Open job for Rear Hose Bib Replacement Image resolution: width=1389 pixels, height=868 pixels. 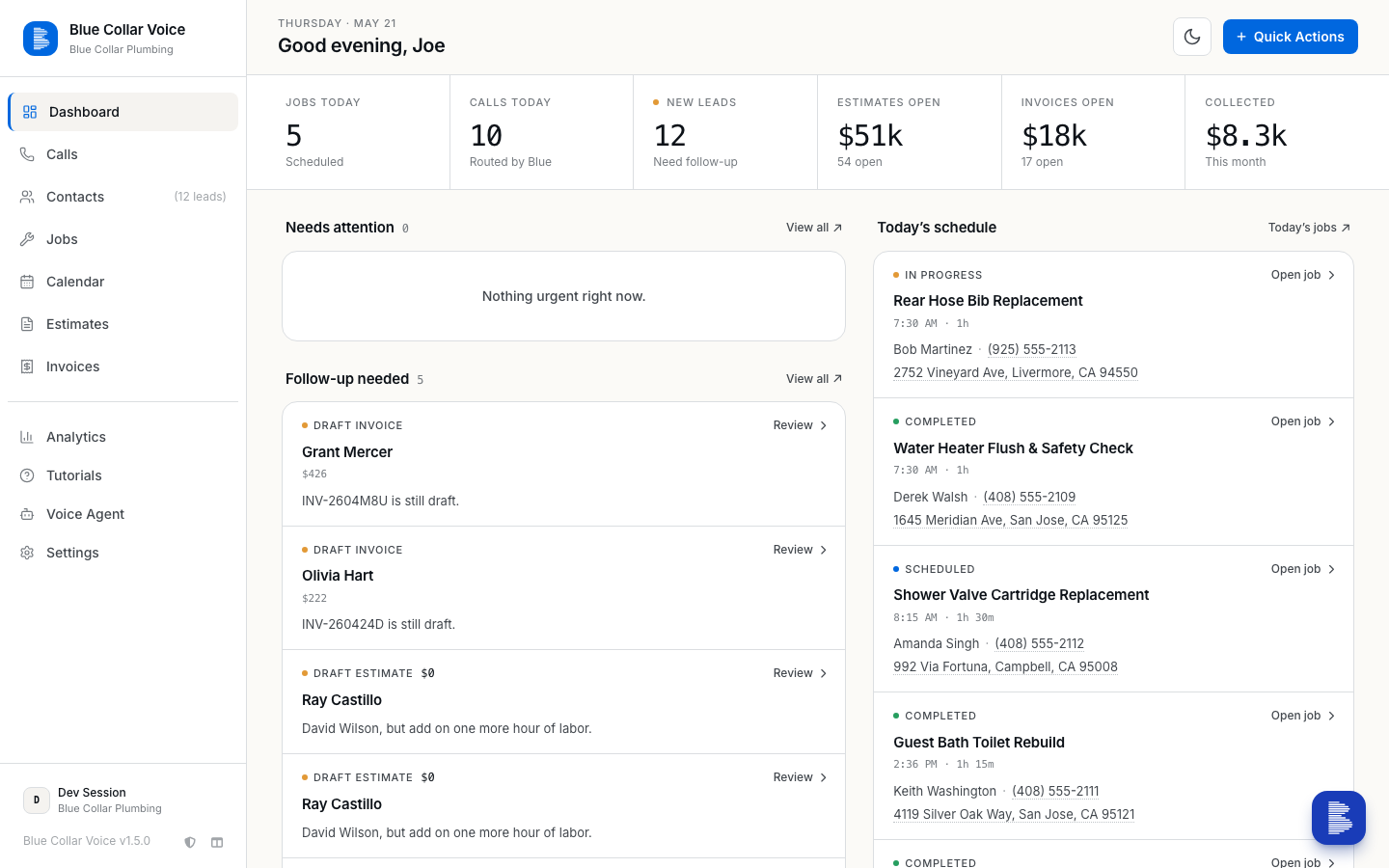[1303, 275]
